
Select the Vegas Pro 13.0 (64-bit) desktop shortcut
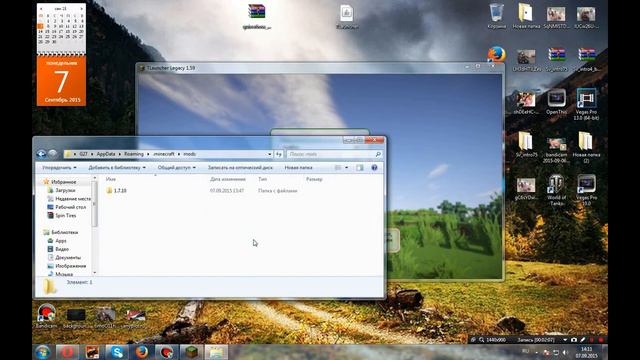point(586,104)
